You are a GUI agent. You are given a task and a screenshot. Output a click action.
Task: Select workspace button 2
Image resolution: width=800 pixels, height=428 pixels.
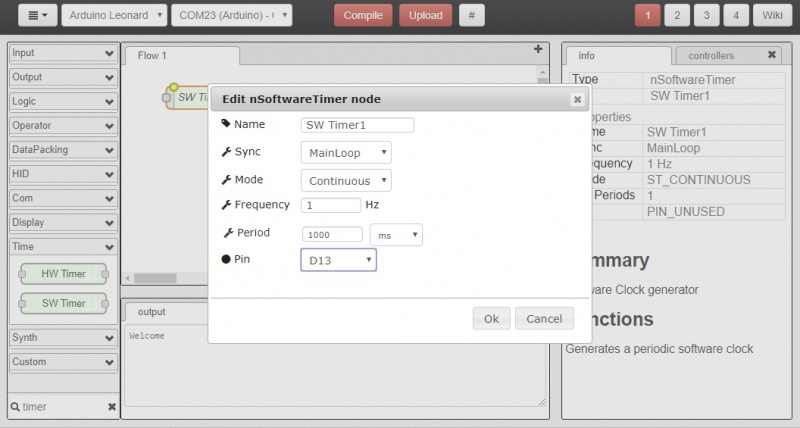click(677, 15)
